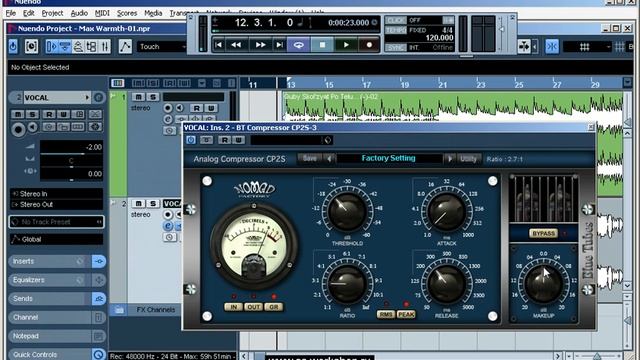
Task: Select the IN meter mode button
Action: 233,307
